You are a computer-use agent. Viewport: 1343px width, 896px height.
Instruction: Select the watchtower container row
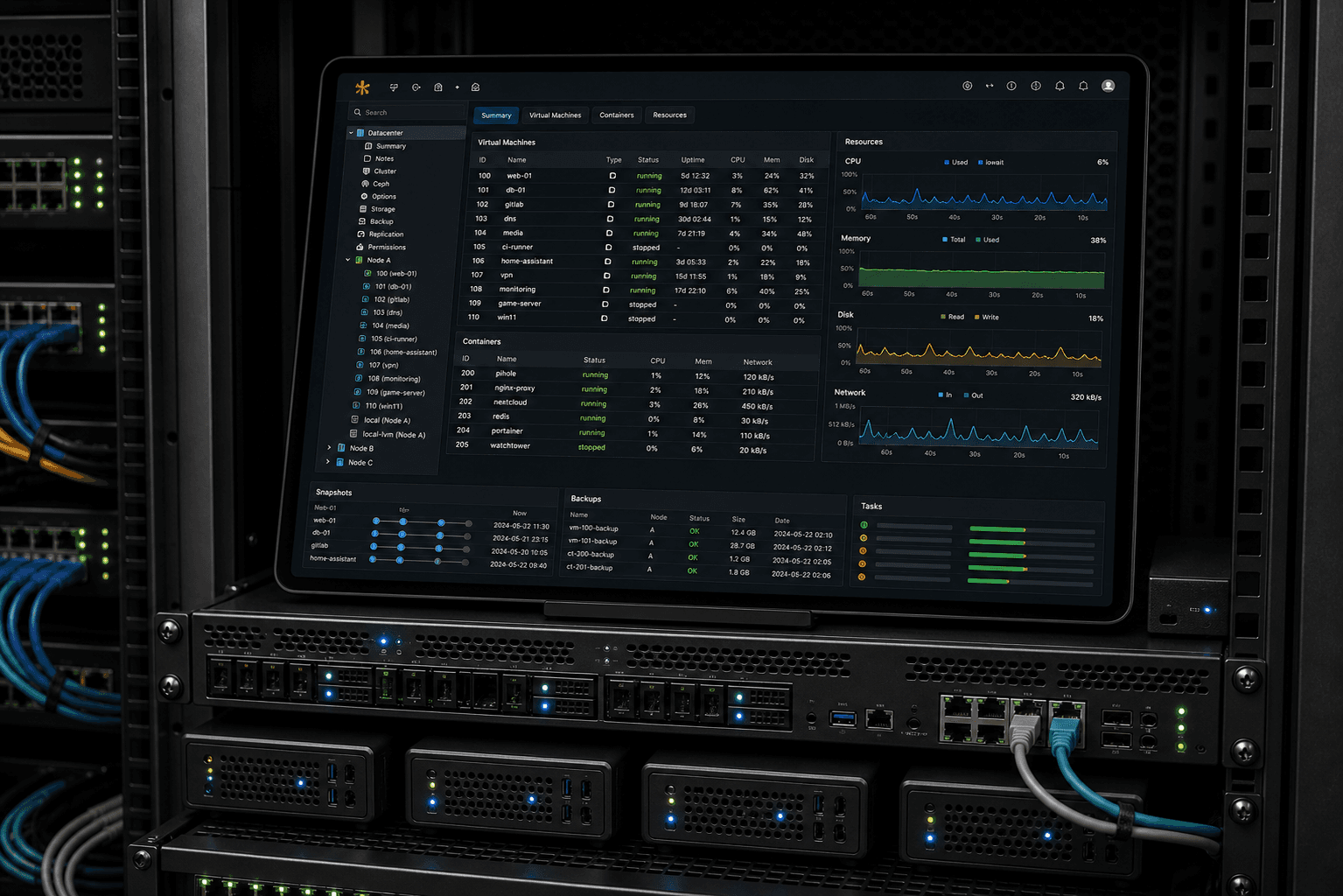[629, 447]
